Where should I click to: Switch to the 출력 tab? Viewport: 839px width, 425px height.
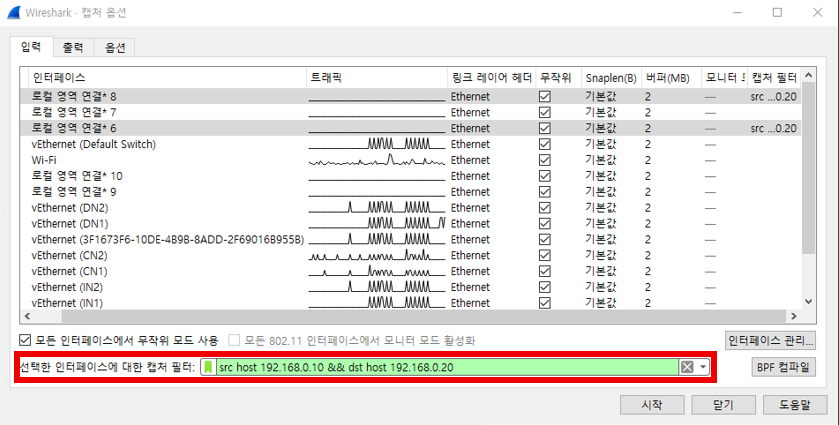click(72, 47)
